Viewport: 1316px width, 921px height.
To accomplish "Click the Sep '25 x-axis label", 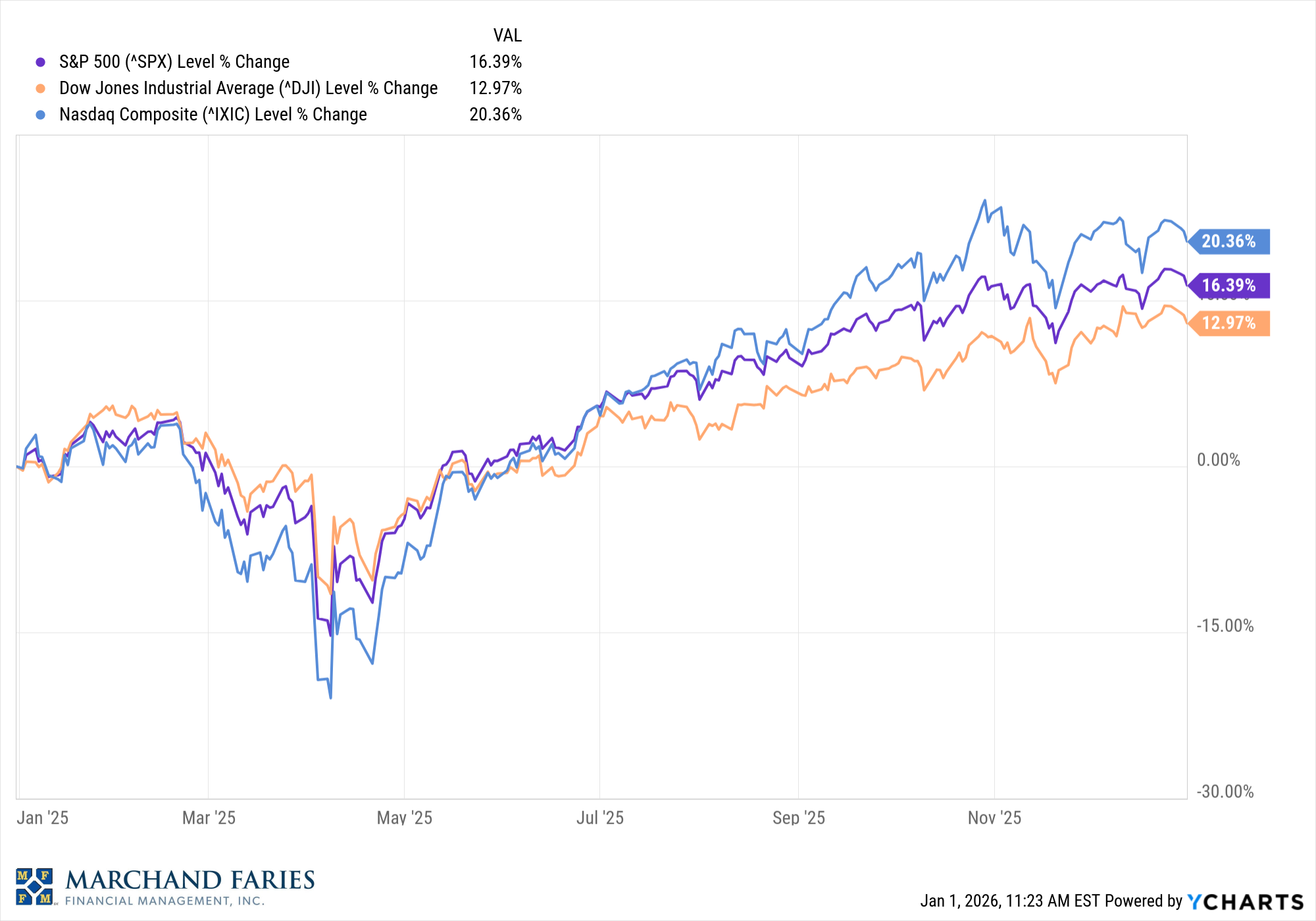I will (798, 818).
